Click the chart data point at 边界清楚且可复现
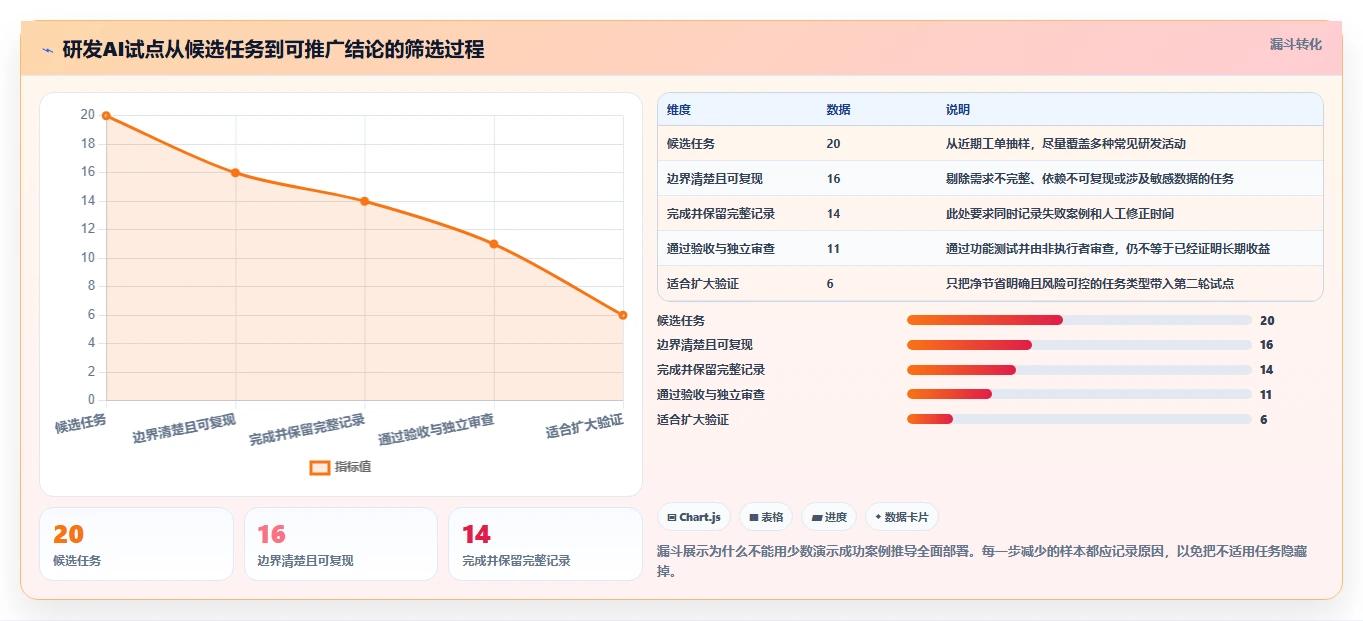 click(235, 173)
